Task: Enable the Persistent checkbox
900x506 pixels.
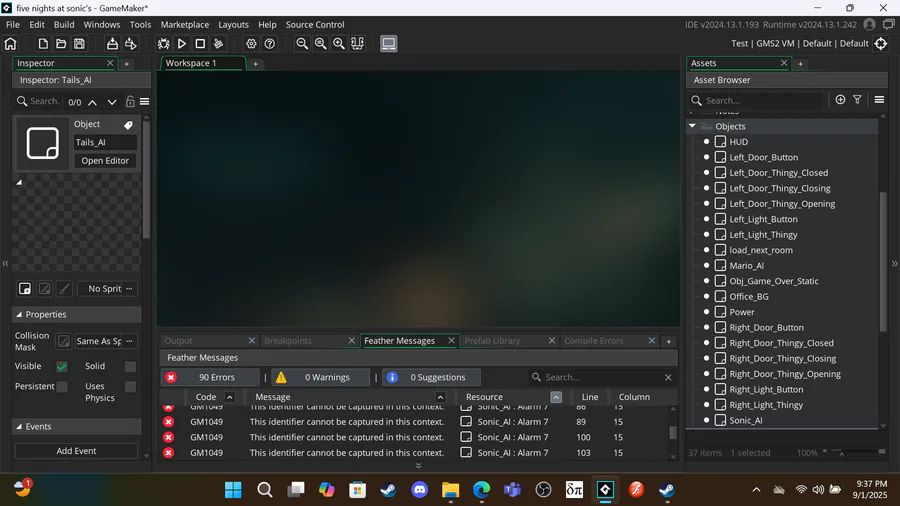Action: [62, 387]
